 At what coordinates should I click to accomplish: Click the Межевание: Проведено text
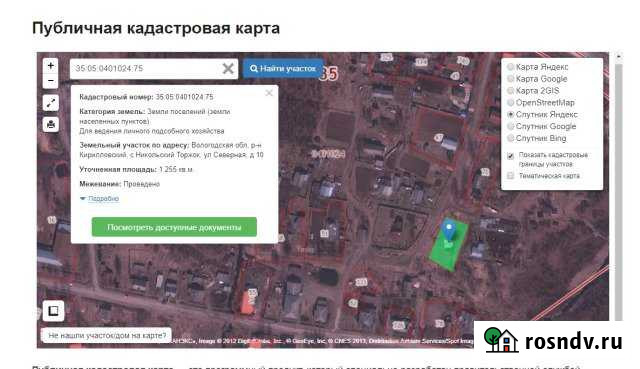coord(120,184)
